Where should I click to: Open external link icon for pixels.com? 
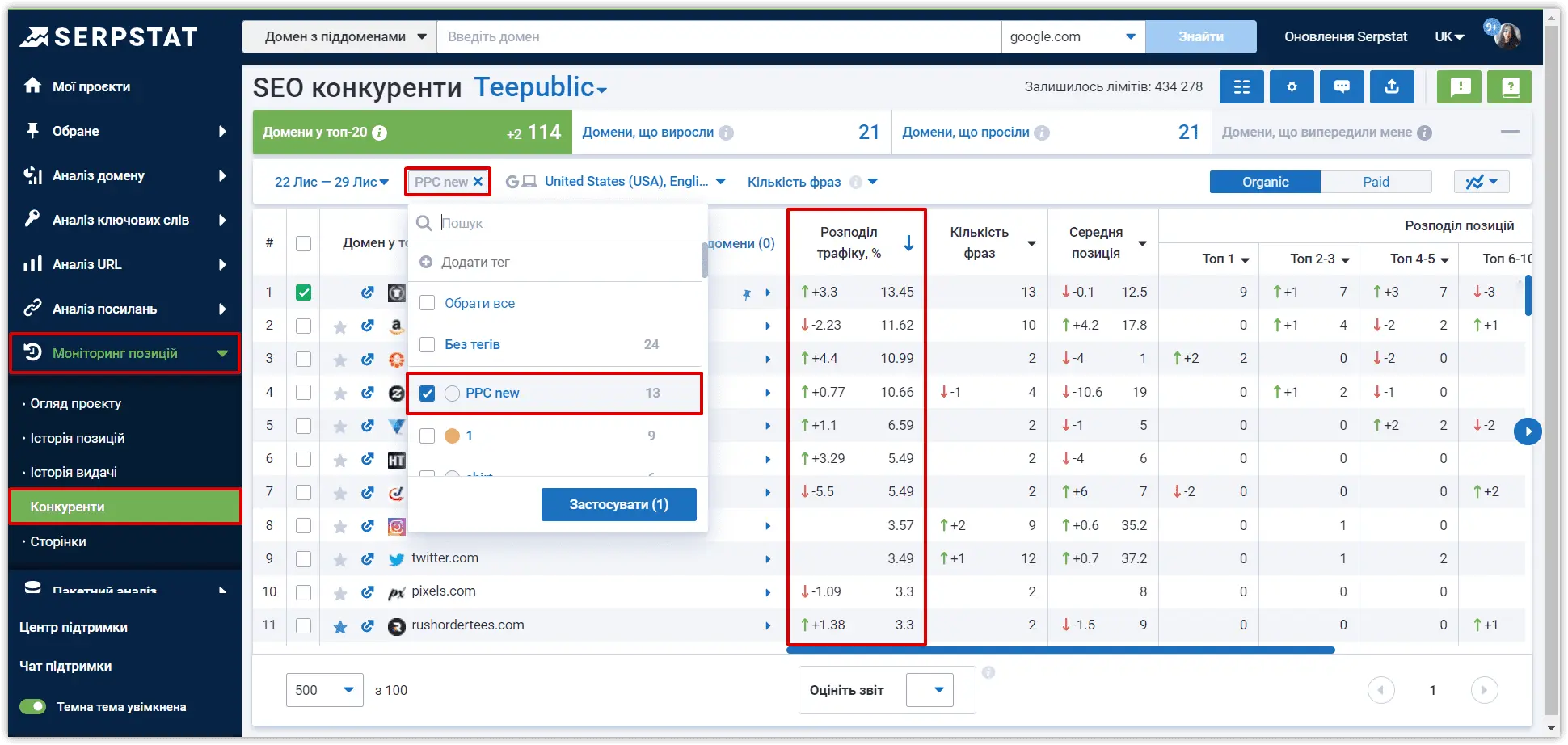click(368, 592)
